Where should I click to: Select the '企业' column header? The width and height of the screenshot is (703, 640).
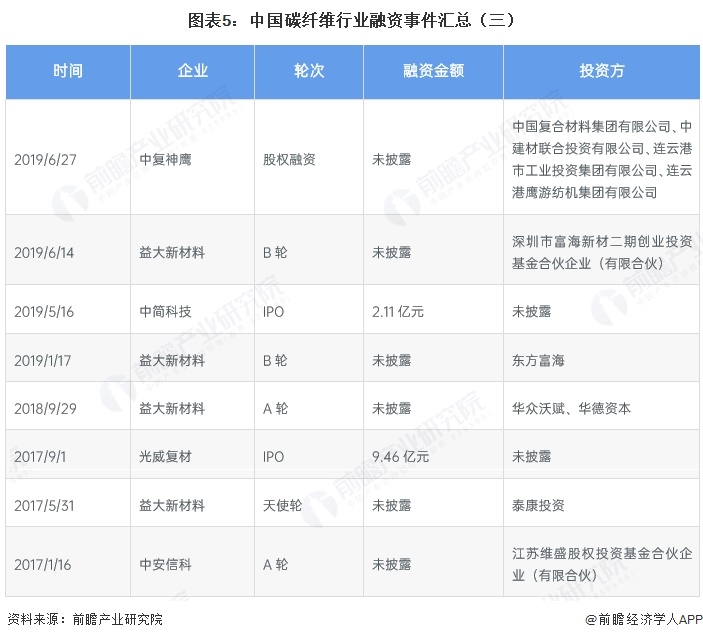point(193,71)
